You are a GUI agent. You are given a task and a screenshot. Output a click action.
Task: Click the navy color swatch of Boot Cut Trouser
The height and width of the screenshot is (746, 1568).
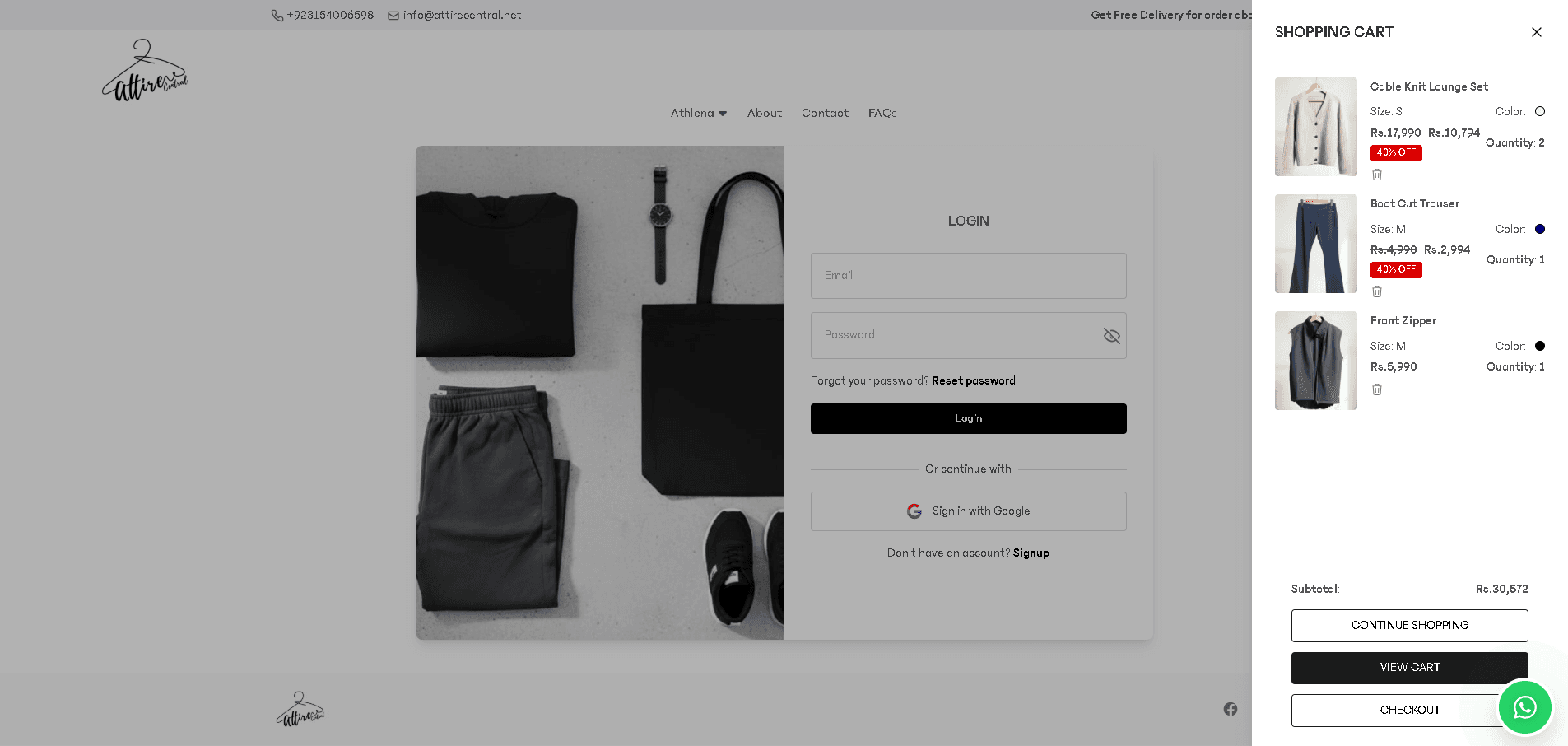(1540, 229)
